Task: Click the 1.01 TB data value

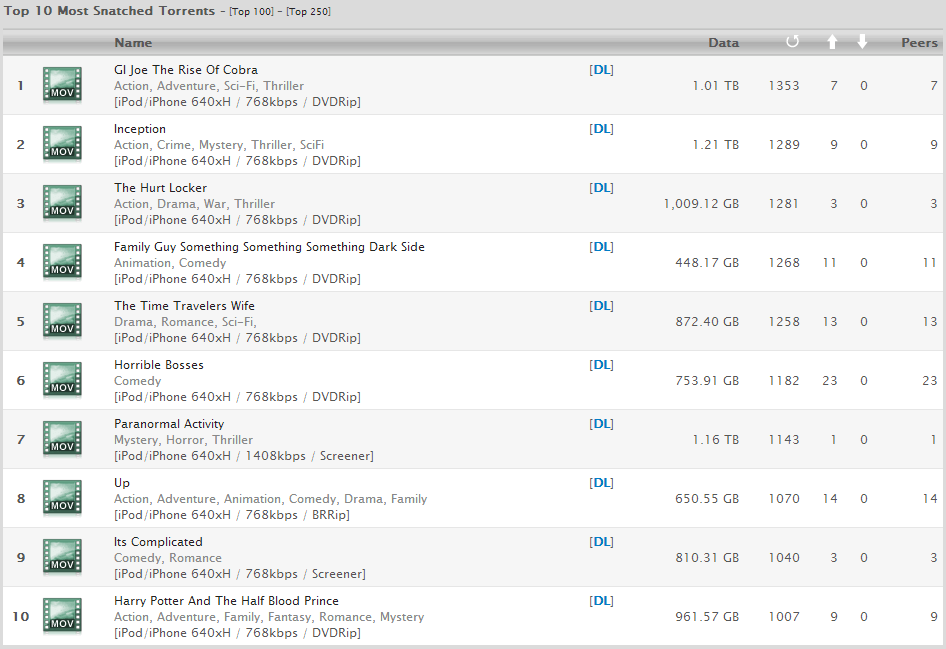Action: (716, 86)
